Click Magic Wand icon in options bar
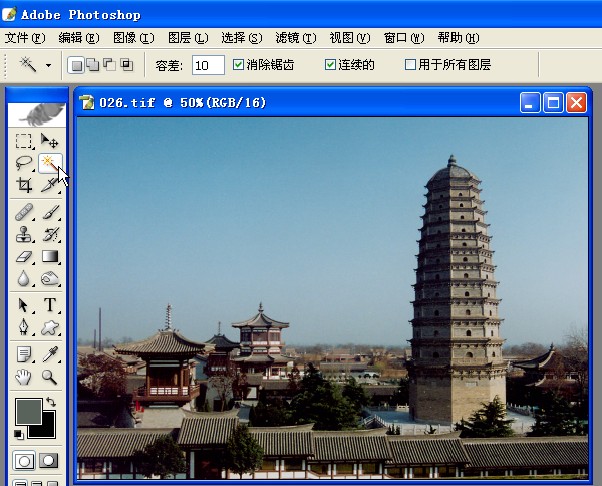 [x=28, y=64]
